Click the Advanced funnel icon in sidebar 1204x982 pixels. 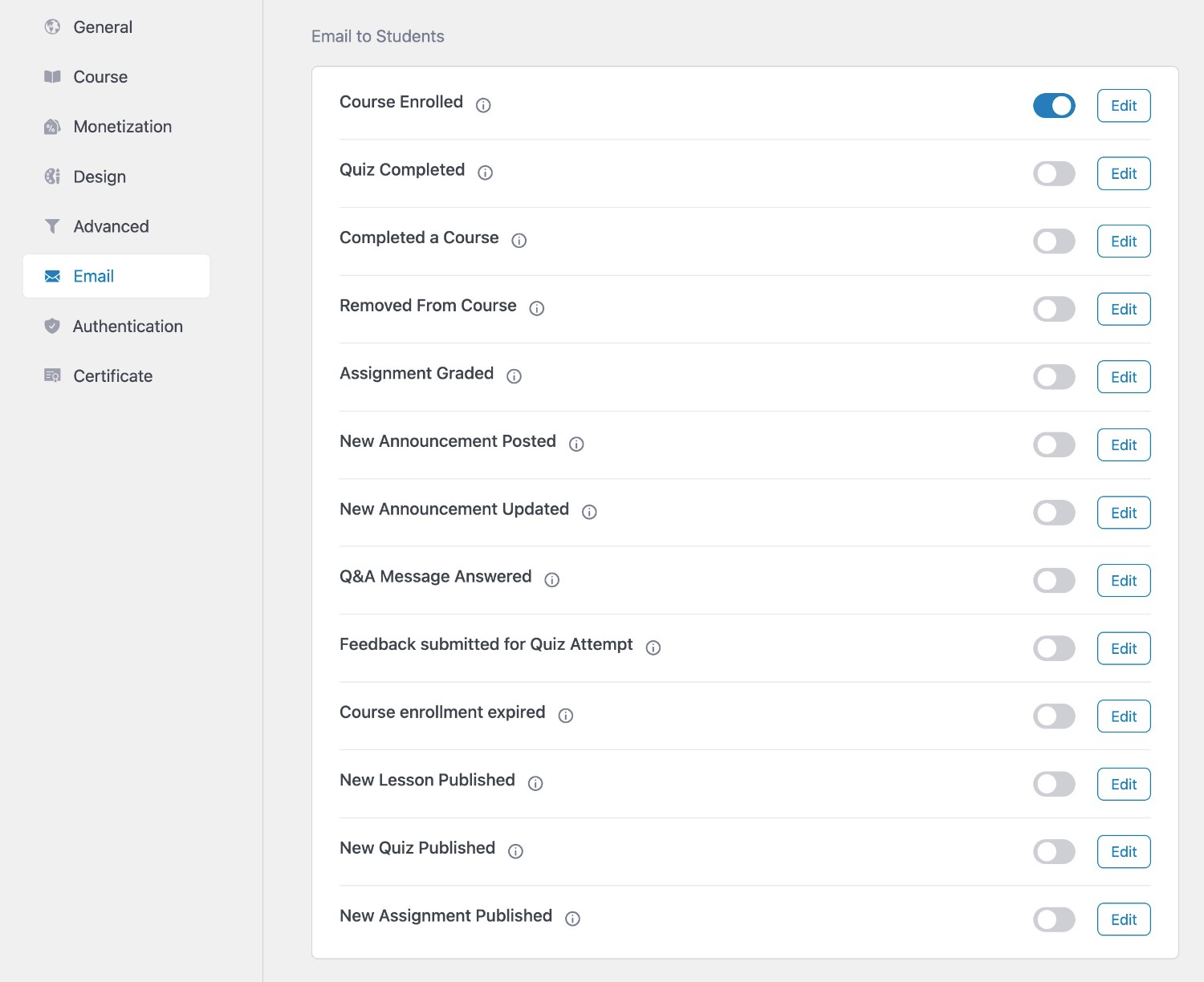[52, 226]
